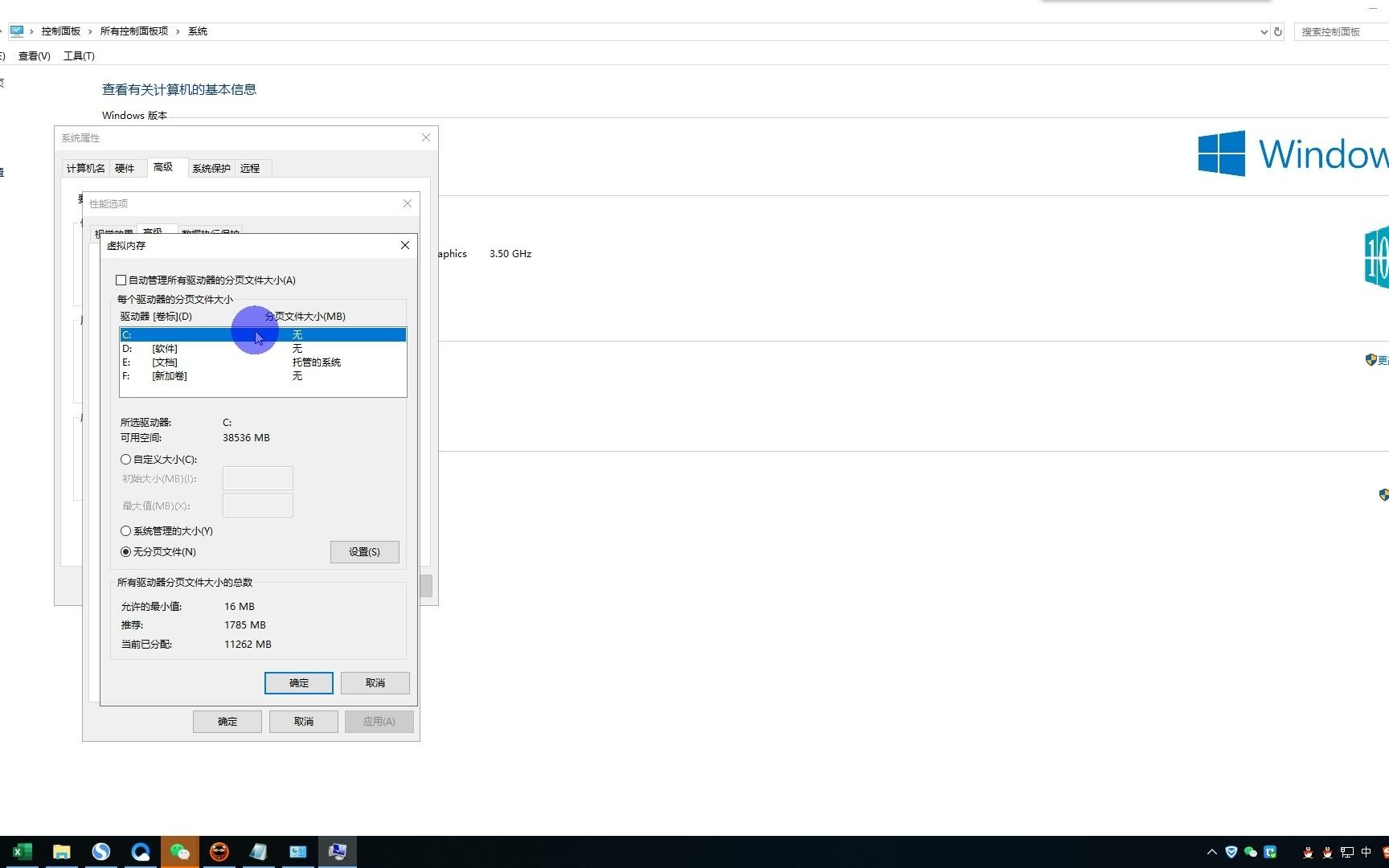This screenshot has height=868, width=1389.
Task: Select drive D: [软件] row
Action: tap(263, 349)
